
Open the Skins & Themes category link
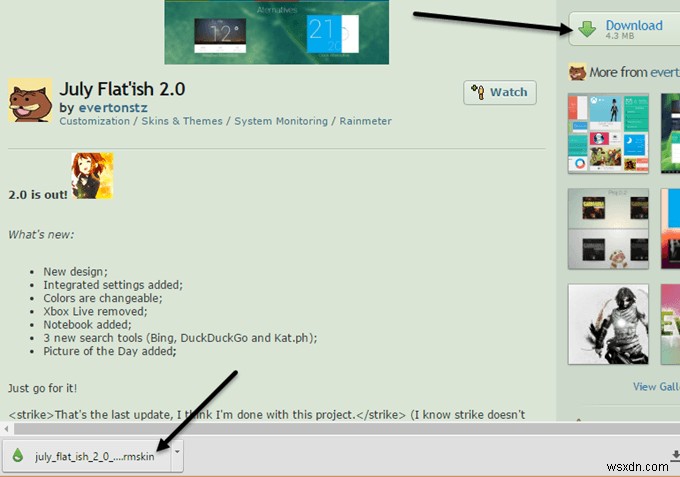tap(182, 121)
